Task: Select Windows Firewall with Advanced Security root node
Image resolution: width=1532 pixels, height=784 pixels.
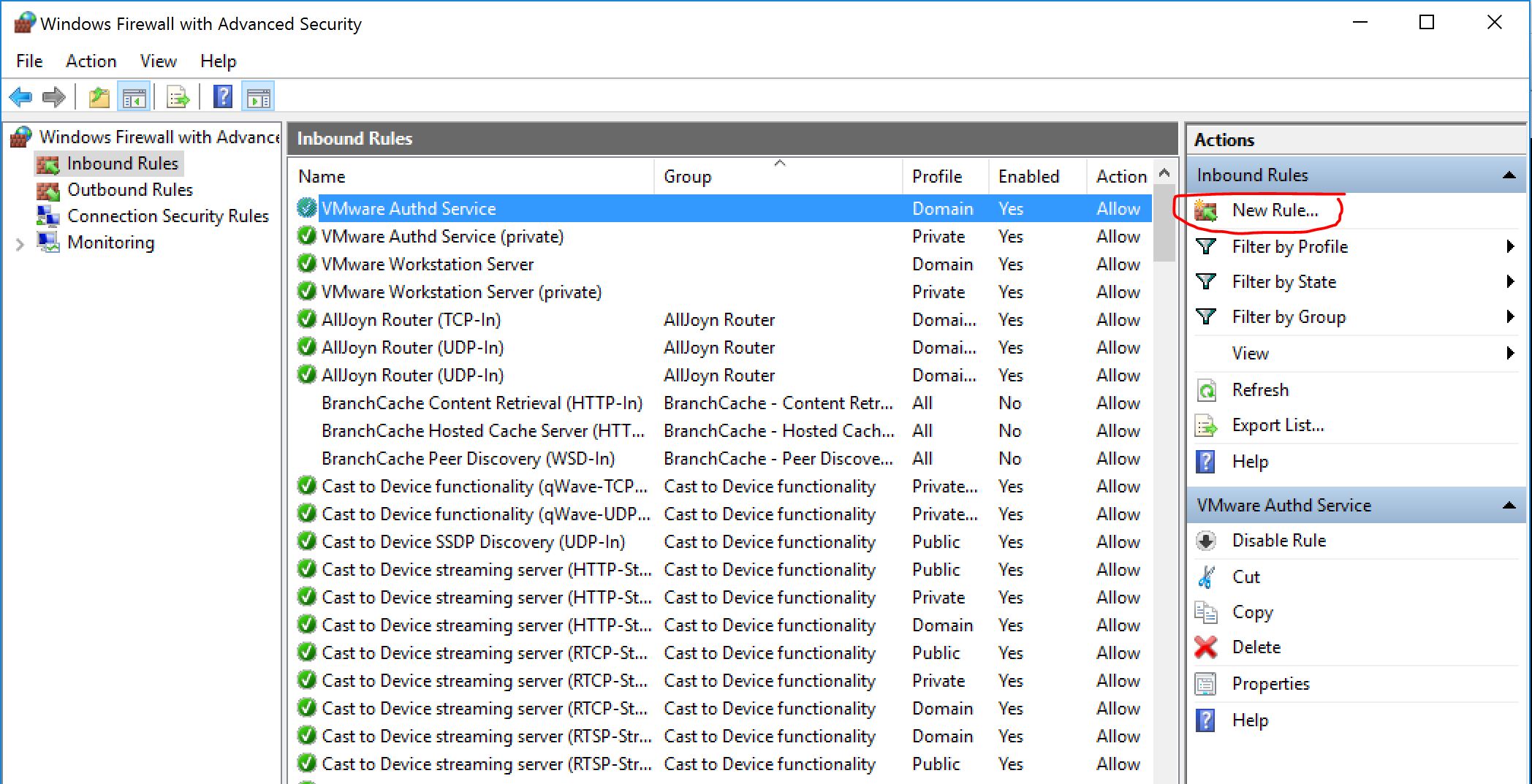Action: 159,137
